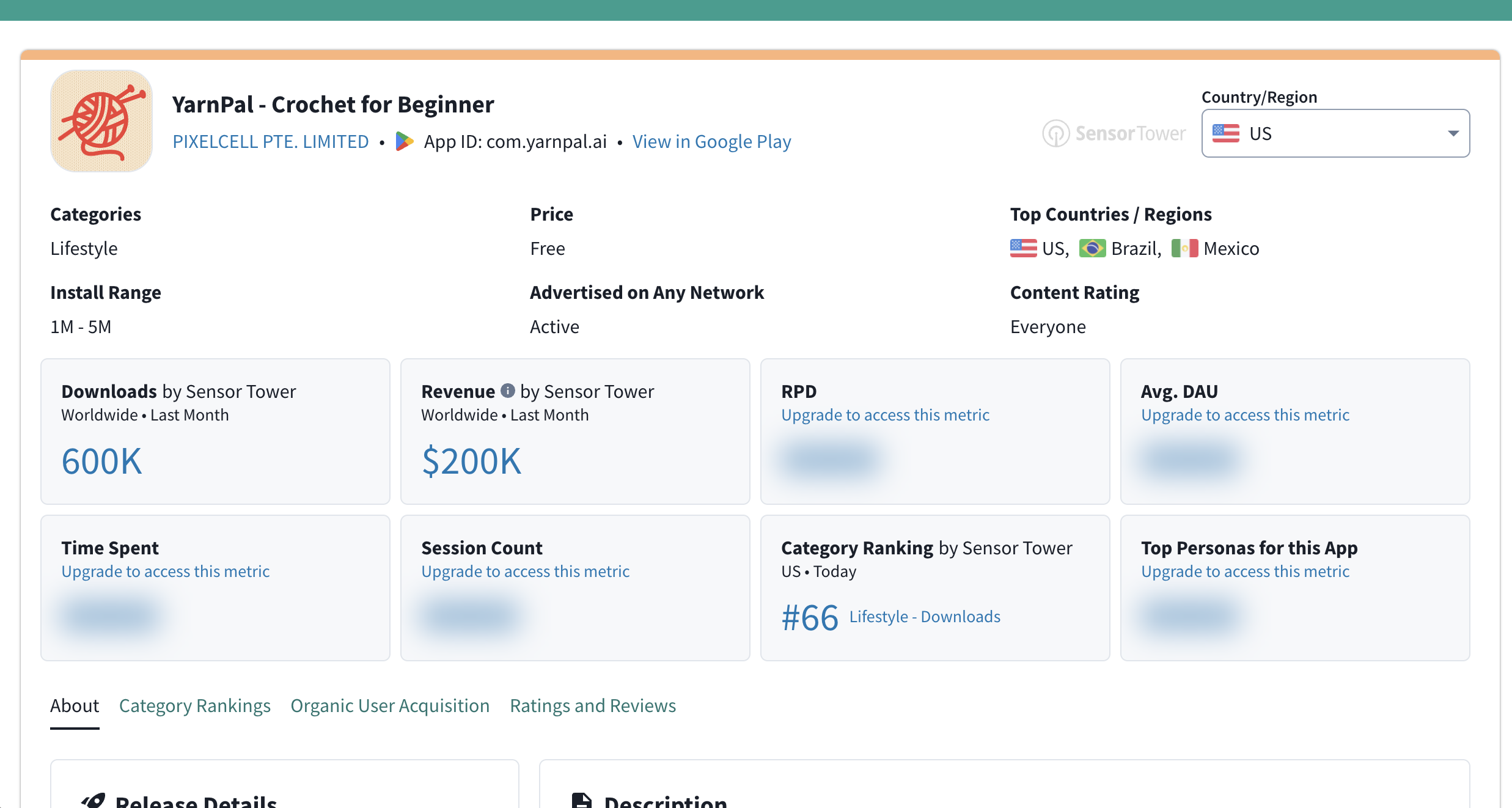Image resolution: width=1512 pixels, height=808 pixels.
Task: Switch to the Category Rankings tab
Action: 194,705
